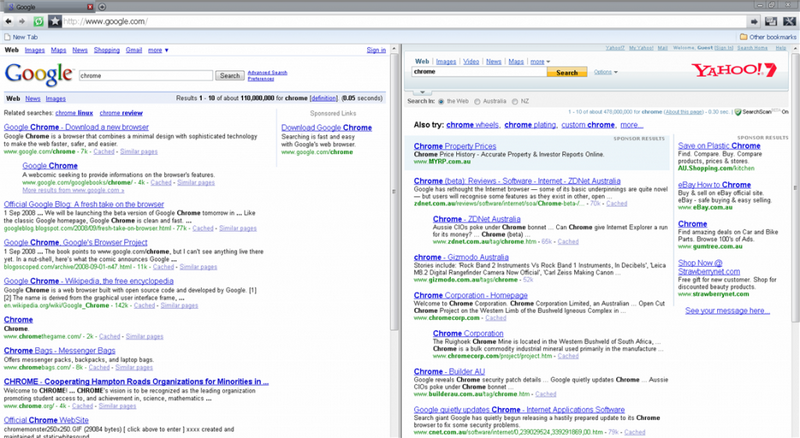The width and height of the screenshot is (800, 438).
Task: Open Google Advanced Search link
Action: pyautogui.click(x=267, y=72)
